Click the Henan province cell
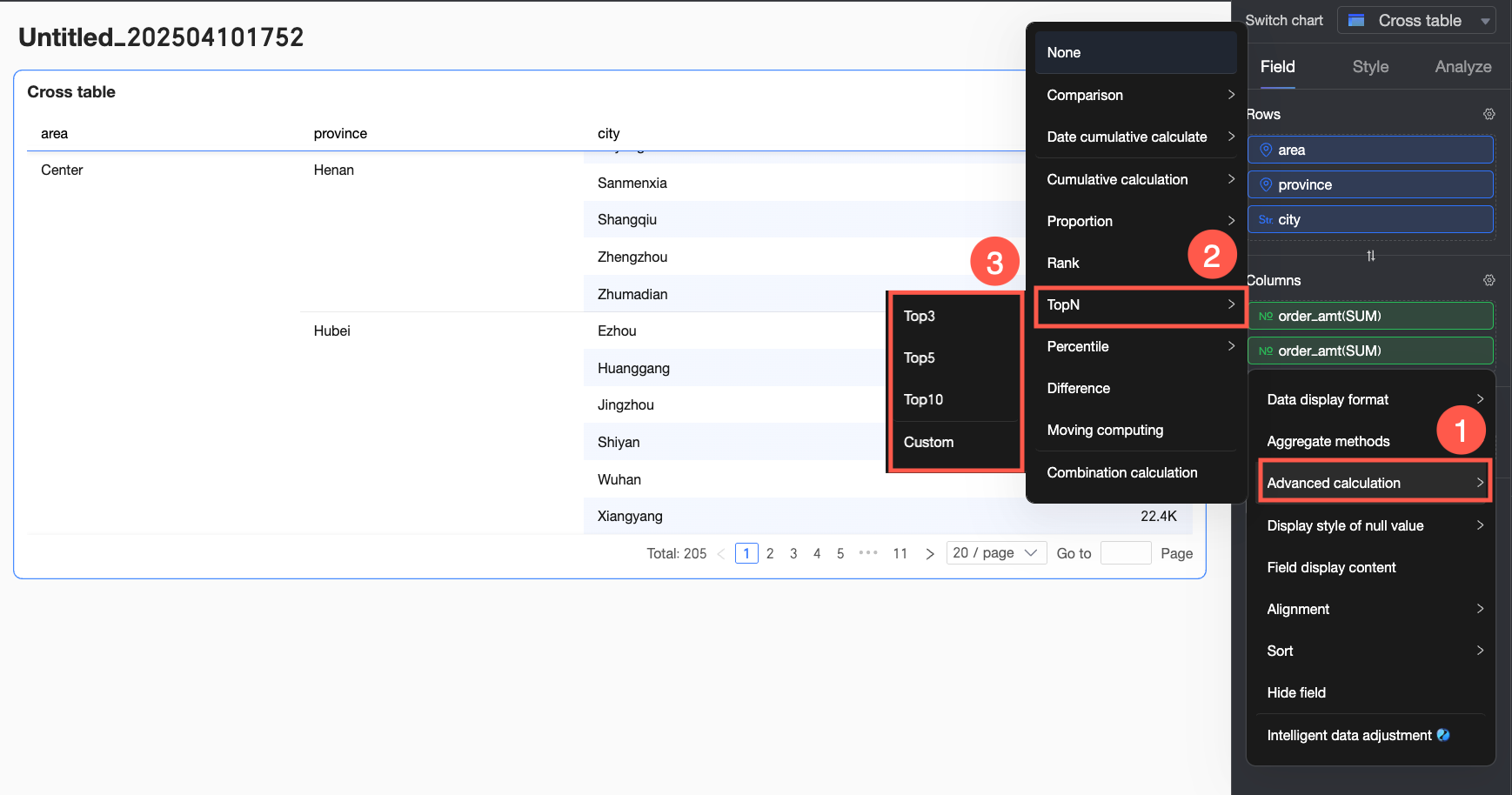Screen dimensions: 1512x795 point(334,170)
